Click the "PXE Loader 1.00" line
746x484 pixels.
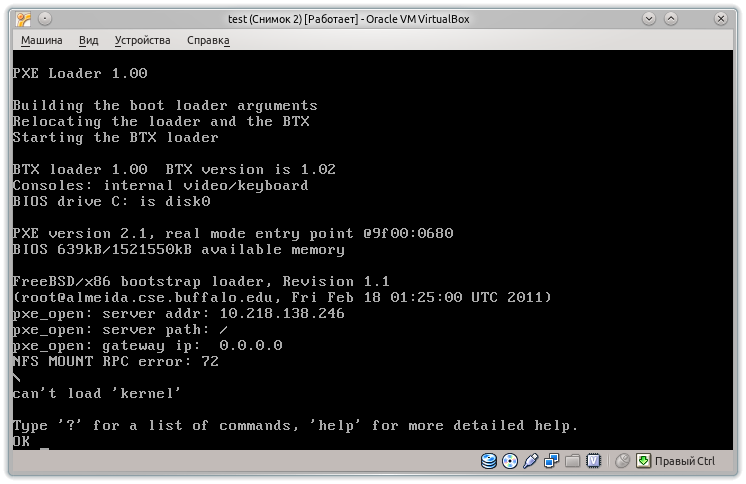pos(80,73)
